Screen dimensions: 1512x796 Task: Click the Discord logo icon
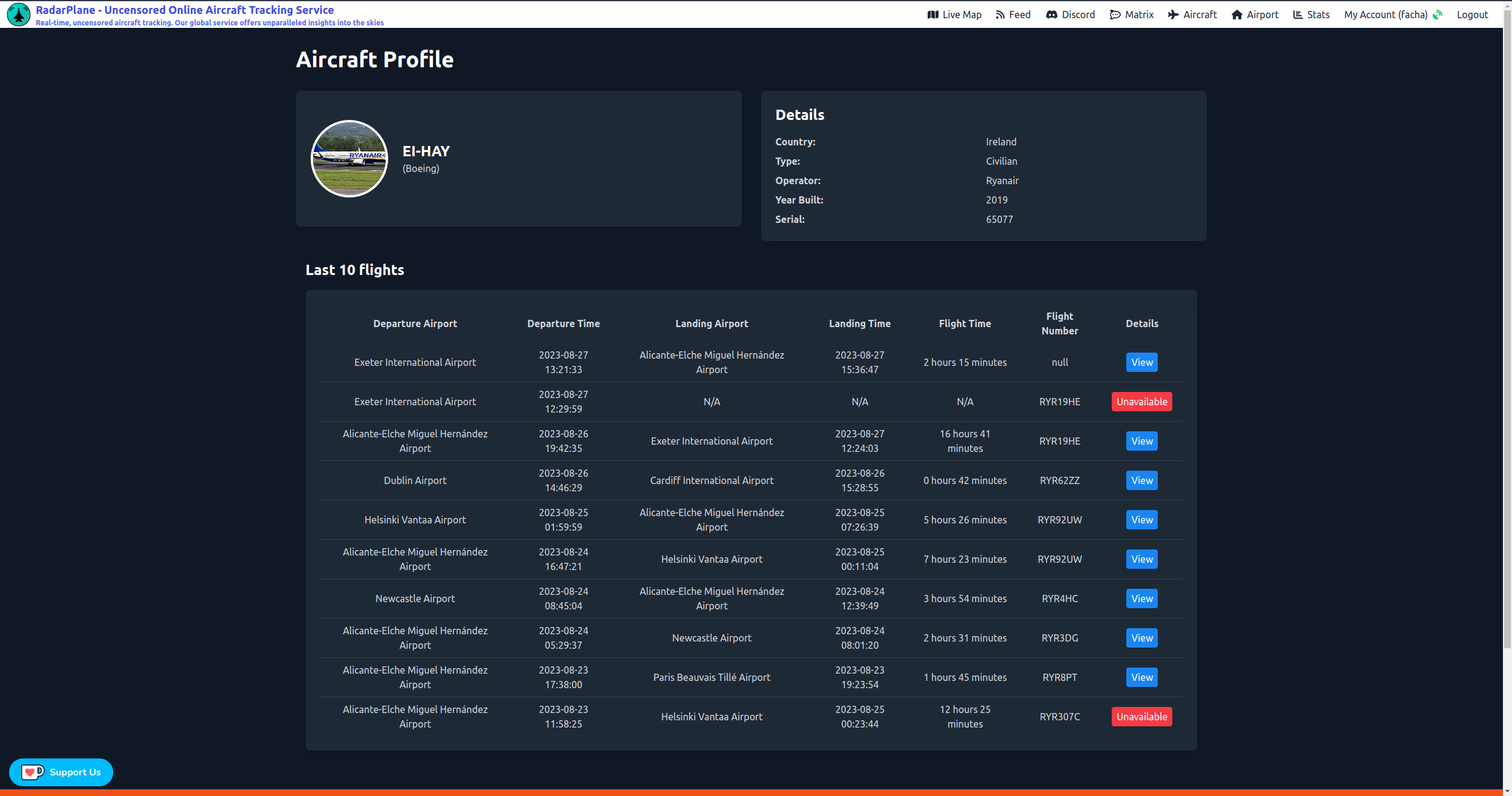tap(1052, 15)
